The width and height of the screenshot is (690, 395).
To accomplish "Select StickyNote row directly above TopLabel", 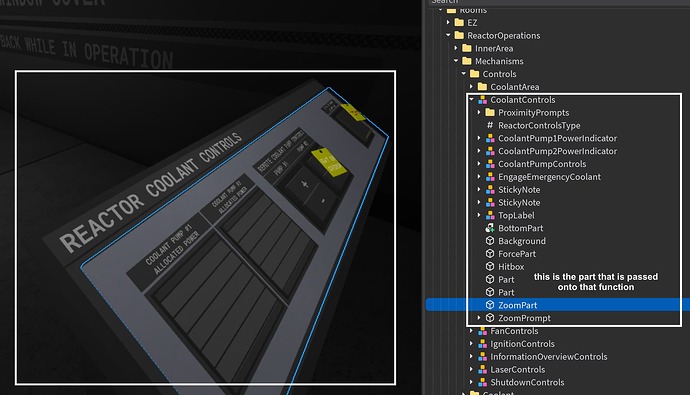I will [x=519, y=202].
